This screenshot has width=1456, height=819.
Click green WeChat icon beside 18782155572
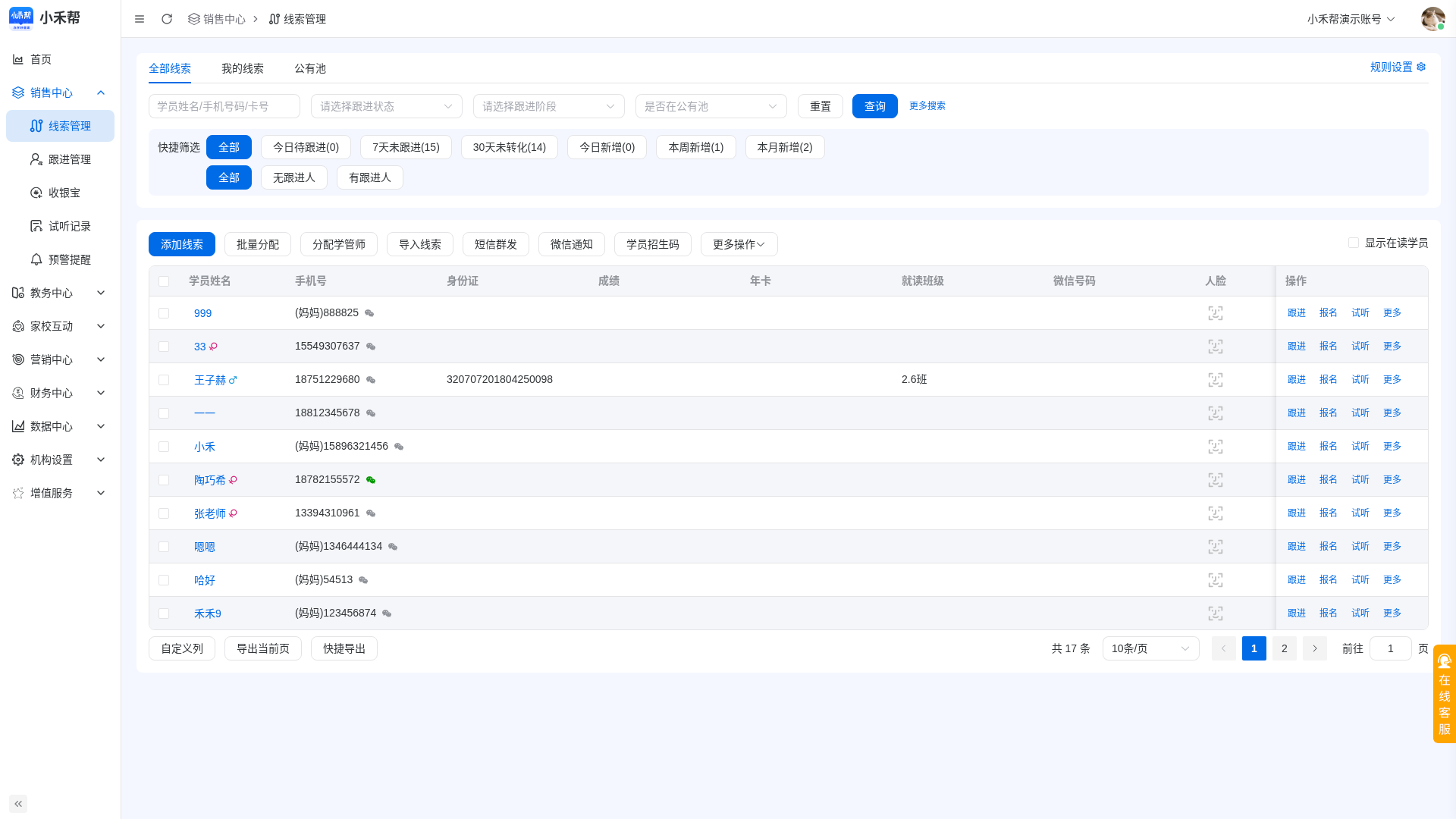371,480
